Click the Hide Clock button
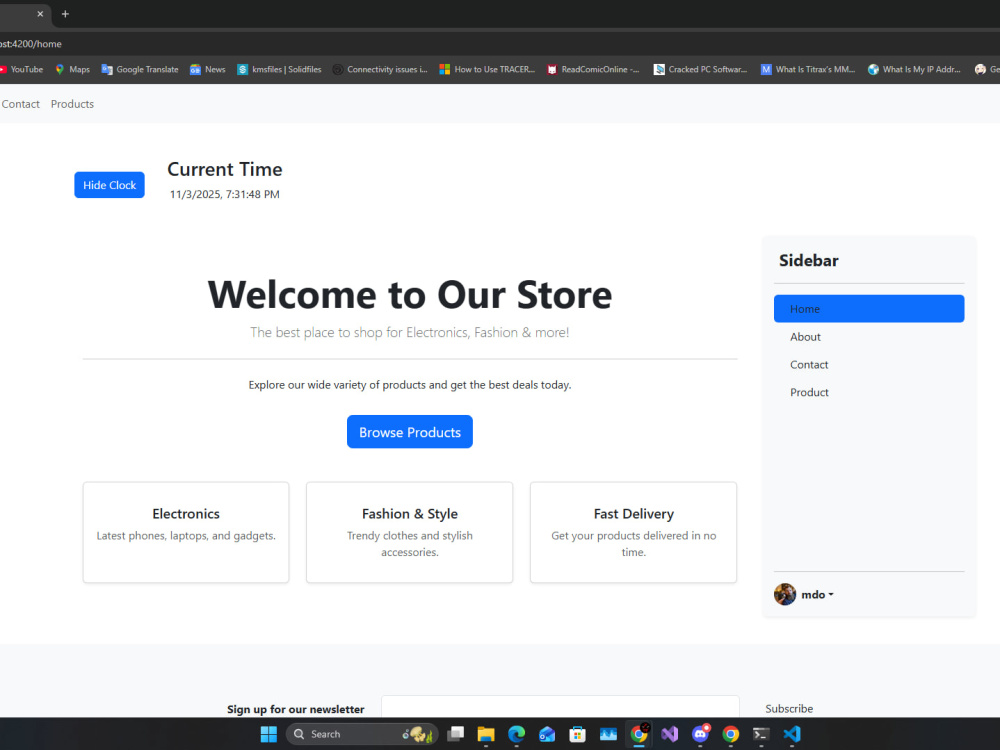This screenshot has width=1000, height=750. [x=109, y=185]
